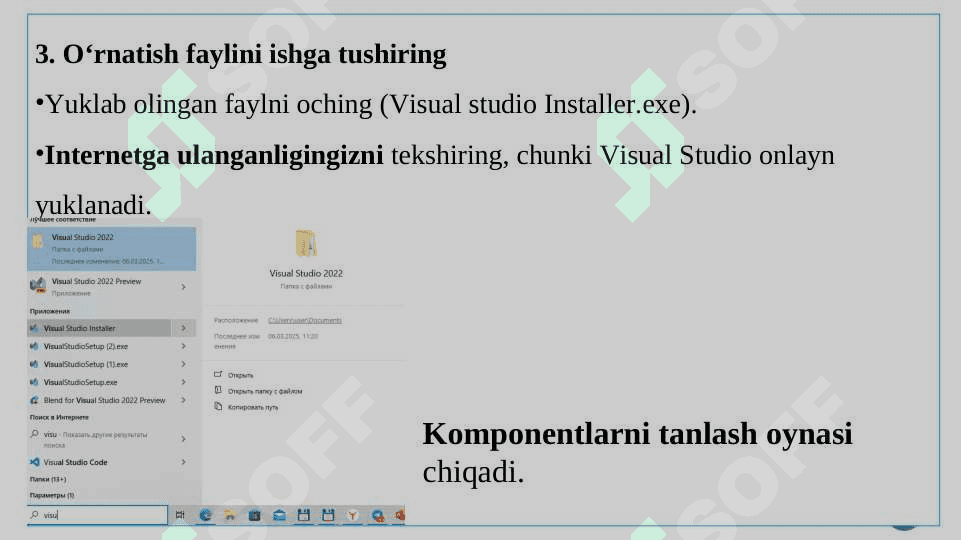Open File Explorer from the taskbar
Viewport: 961px width, 540px height.
point(230,515)
